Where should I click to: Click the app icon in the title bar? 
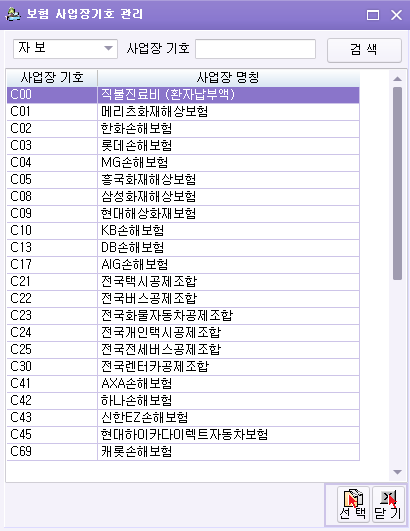[13, 15]
